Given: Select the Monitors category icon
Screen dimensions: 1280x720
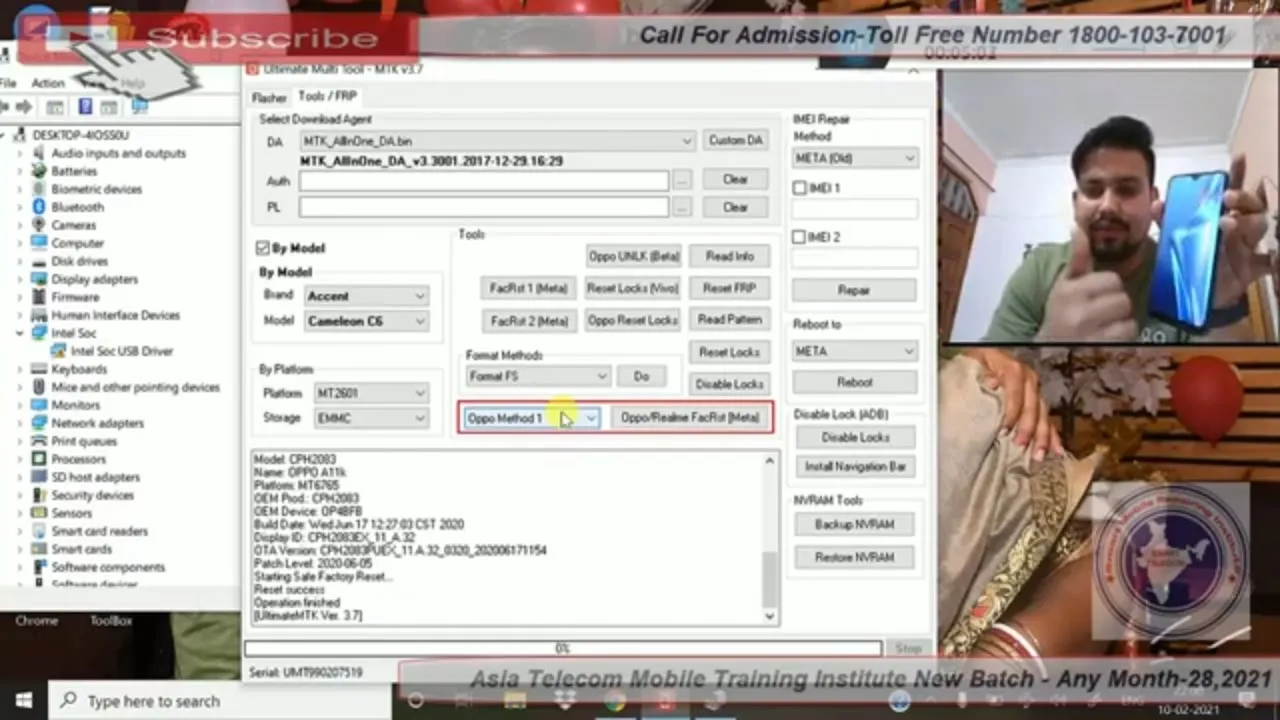Looking at the screenshot, I should click(x=38, y=405).
